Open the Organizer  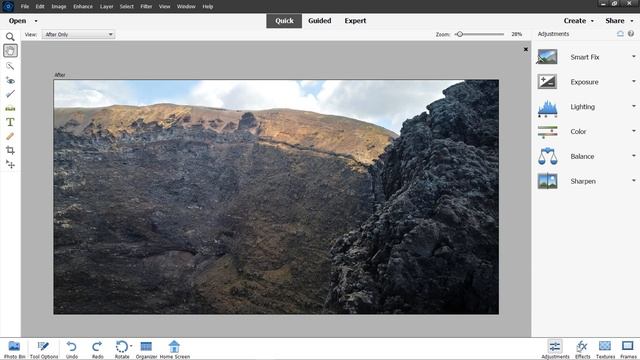click(x=146, y=349)
